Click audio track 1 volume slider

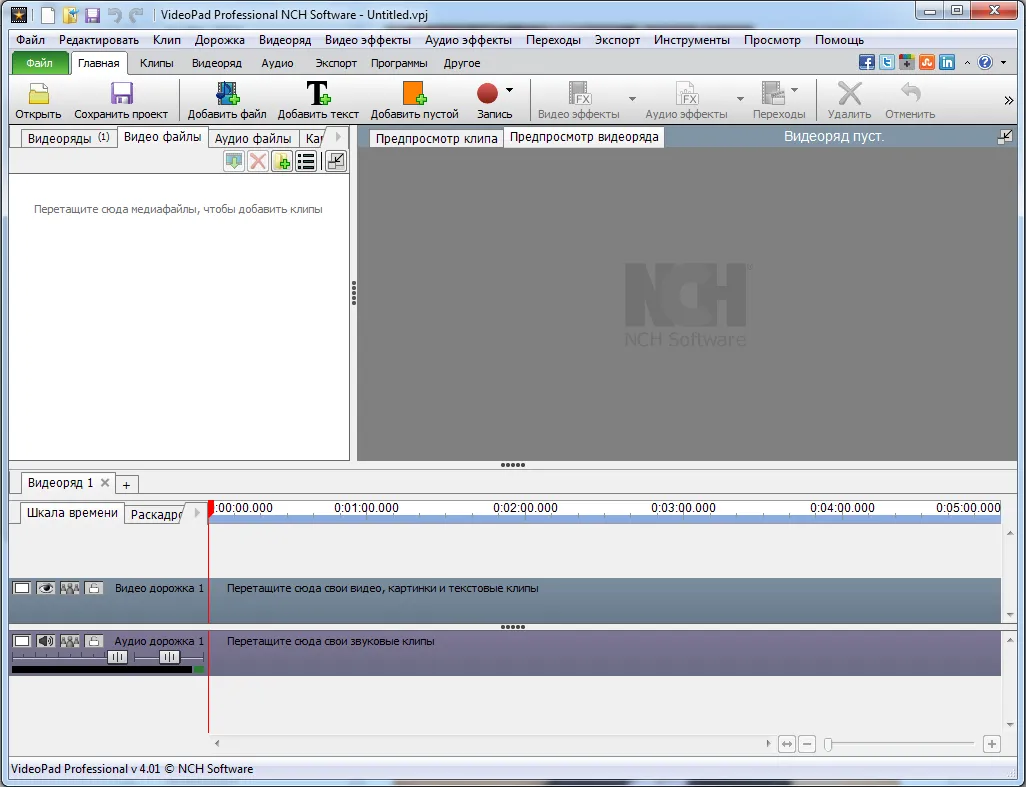coord(117,657)
